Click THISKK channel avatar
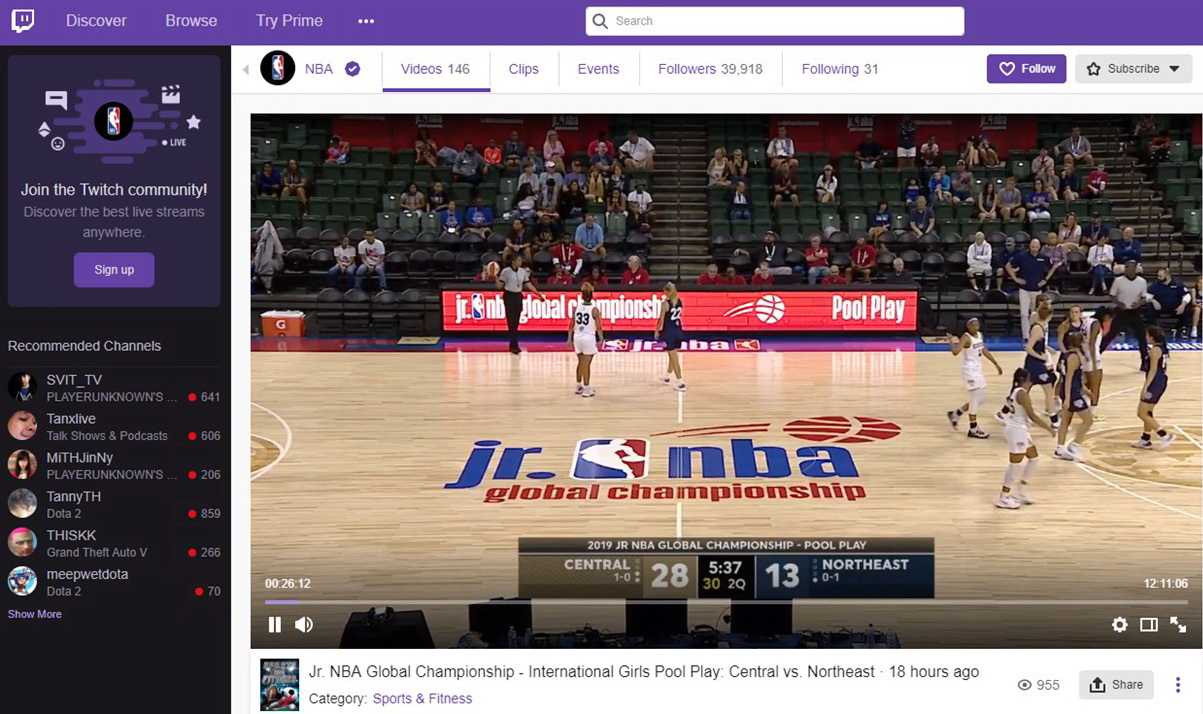 [x=22, y=543]
